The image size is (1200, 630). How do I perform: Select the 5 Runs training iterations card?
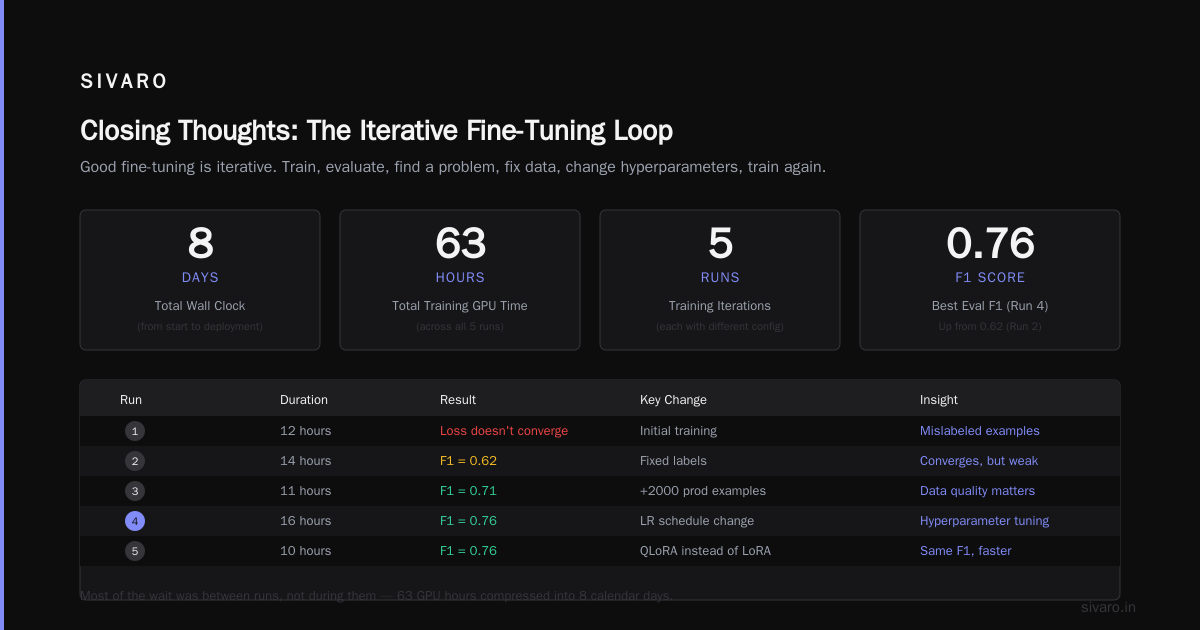pyautogui.click(x=720, y=280)
